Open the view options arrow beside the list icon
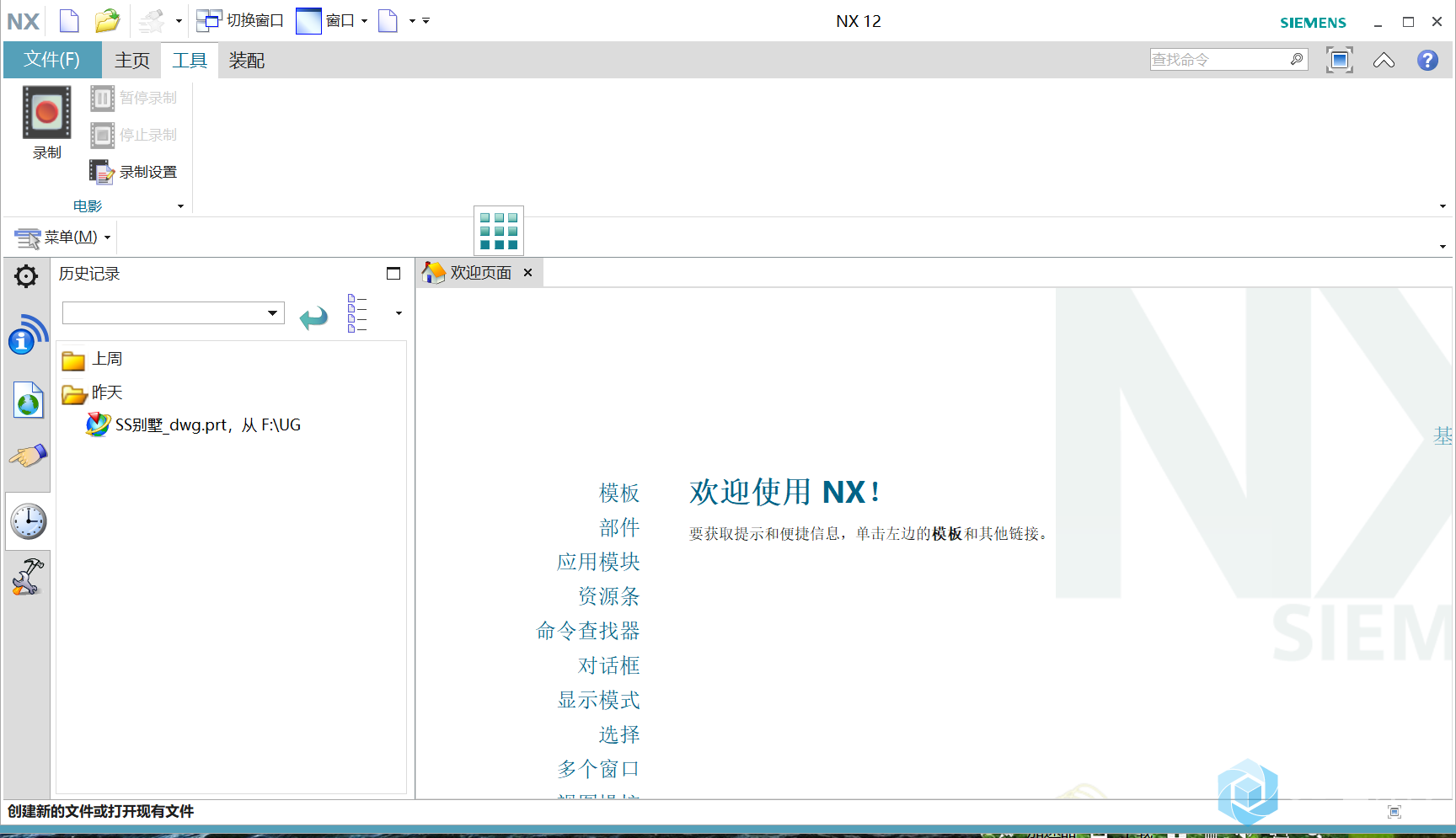The image size is (1456, 838). pyautogui.click(x=399, y=313)
